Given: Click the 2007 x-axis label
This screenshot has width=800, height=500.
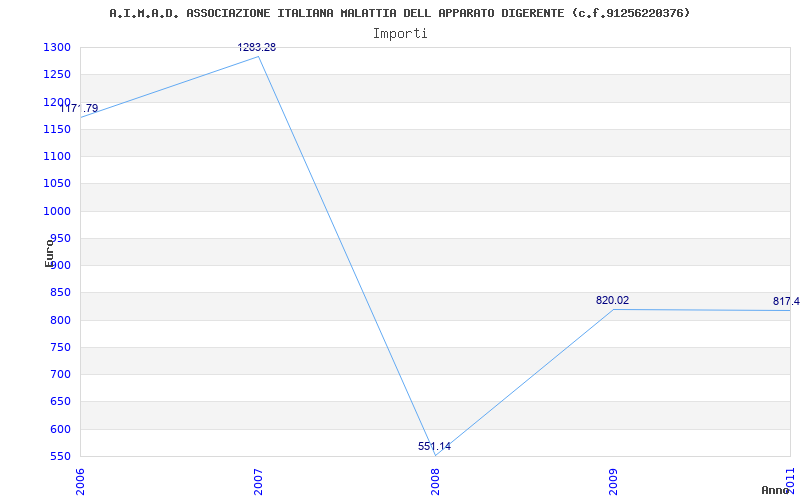Looking at the screenshot, I should [258, 482].
